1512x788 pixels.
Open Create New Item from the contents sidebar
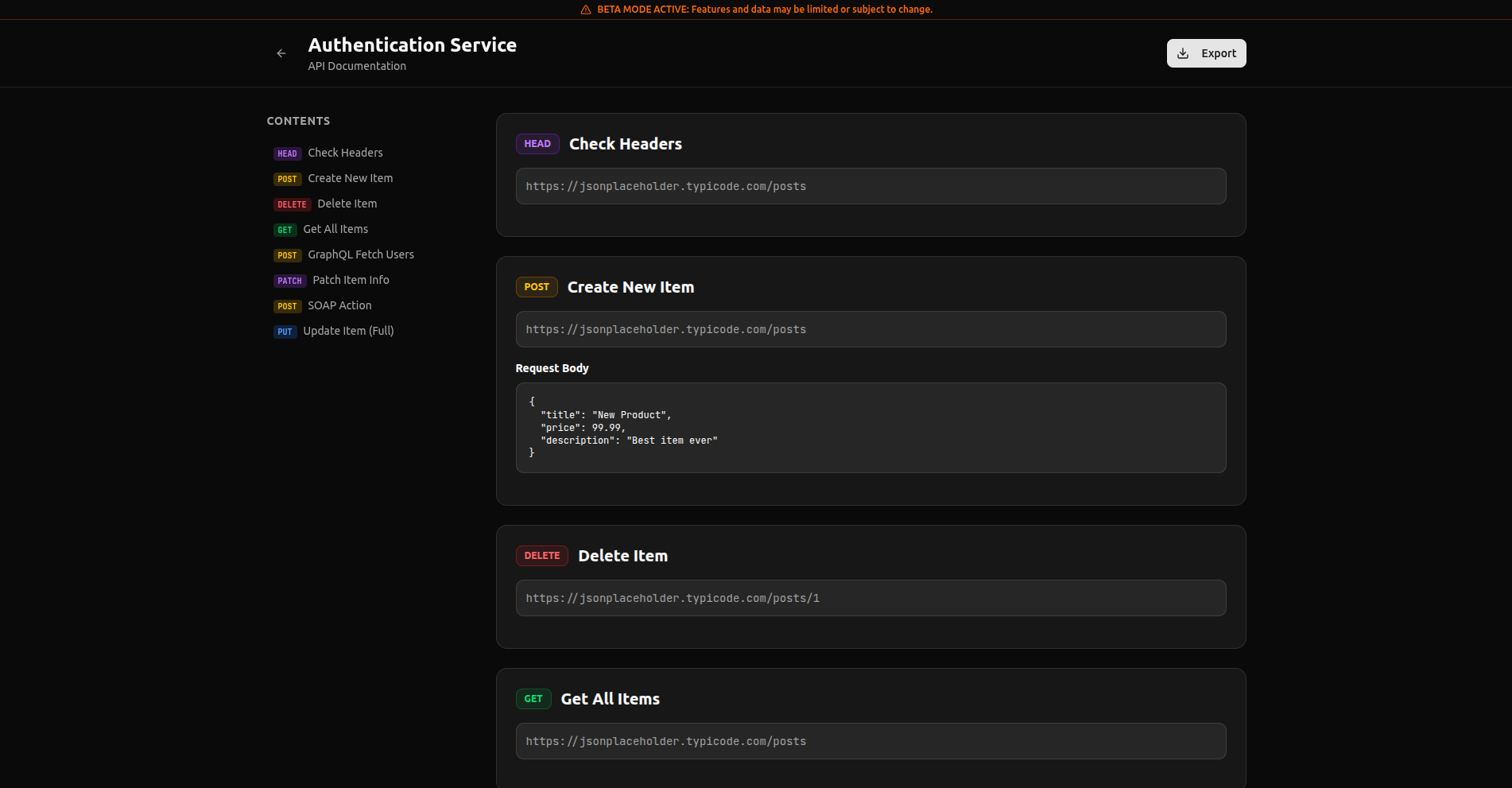point(350,178)
